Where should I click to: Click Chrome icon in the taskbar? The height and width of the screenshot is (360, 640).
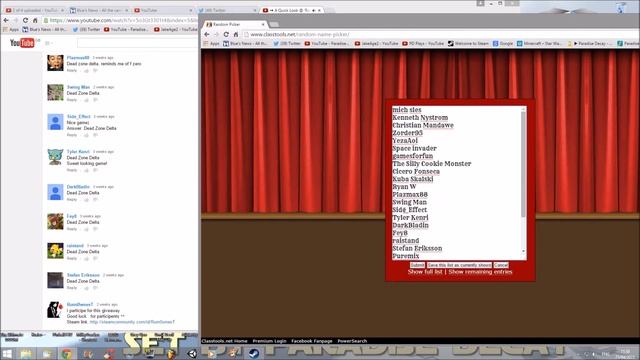click(x=67, y=354)
